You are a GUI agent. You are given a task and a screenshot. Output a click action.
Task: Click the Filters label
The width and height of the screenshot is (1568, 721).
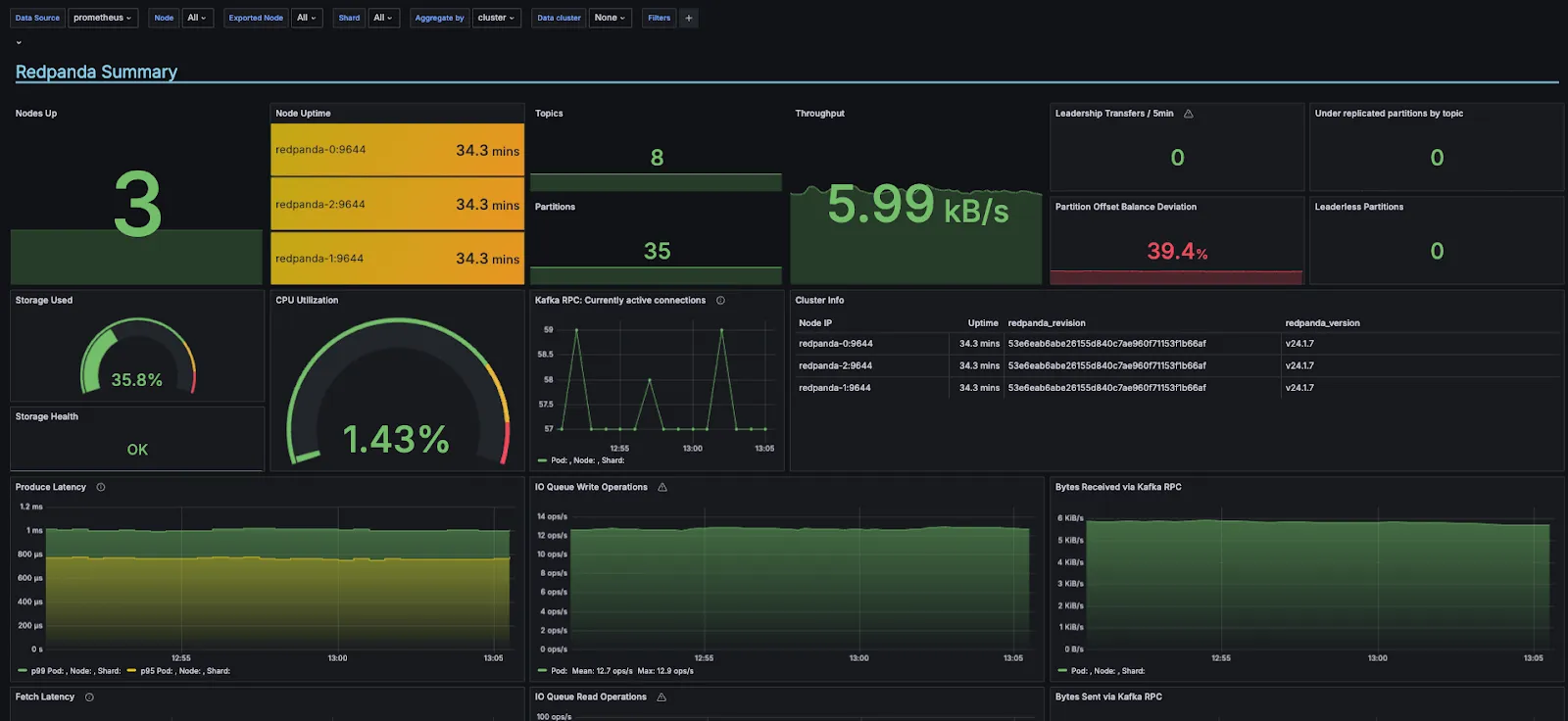point(660,18)
